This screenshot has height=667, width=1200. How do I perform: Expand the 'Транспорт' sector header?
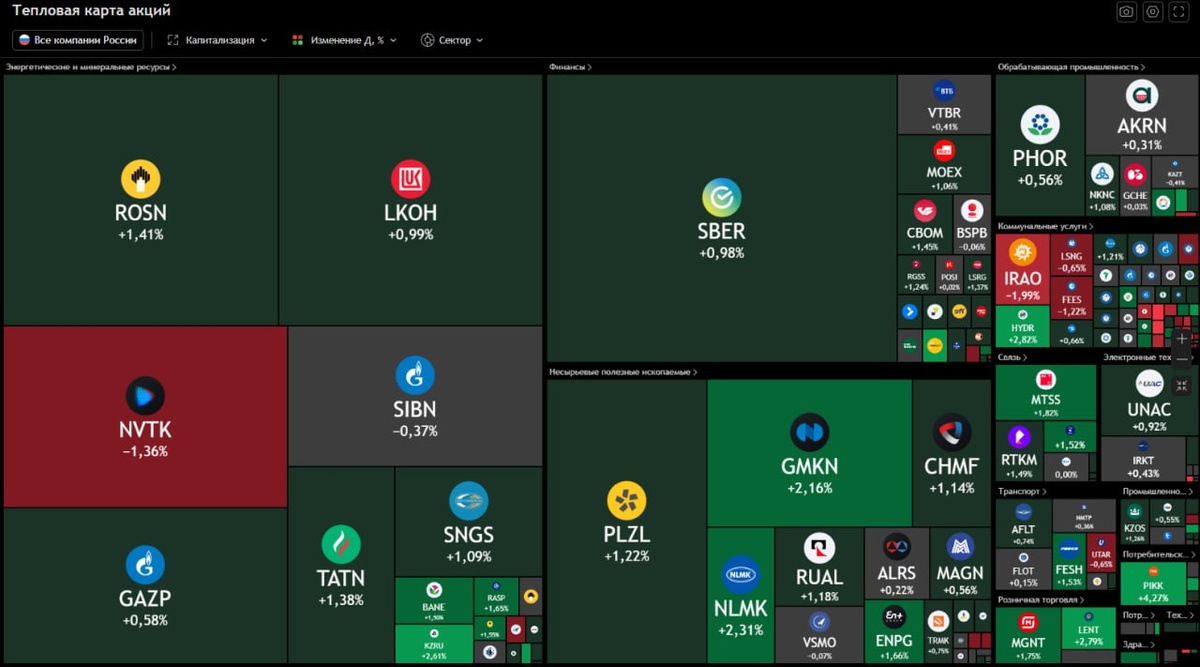(x=1022, y=492)
